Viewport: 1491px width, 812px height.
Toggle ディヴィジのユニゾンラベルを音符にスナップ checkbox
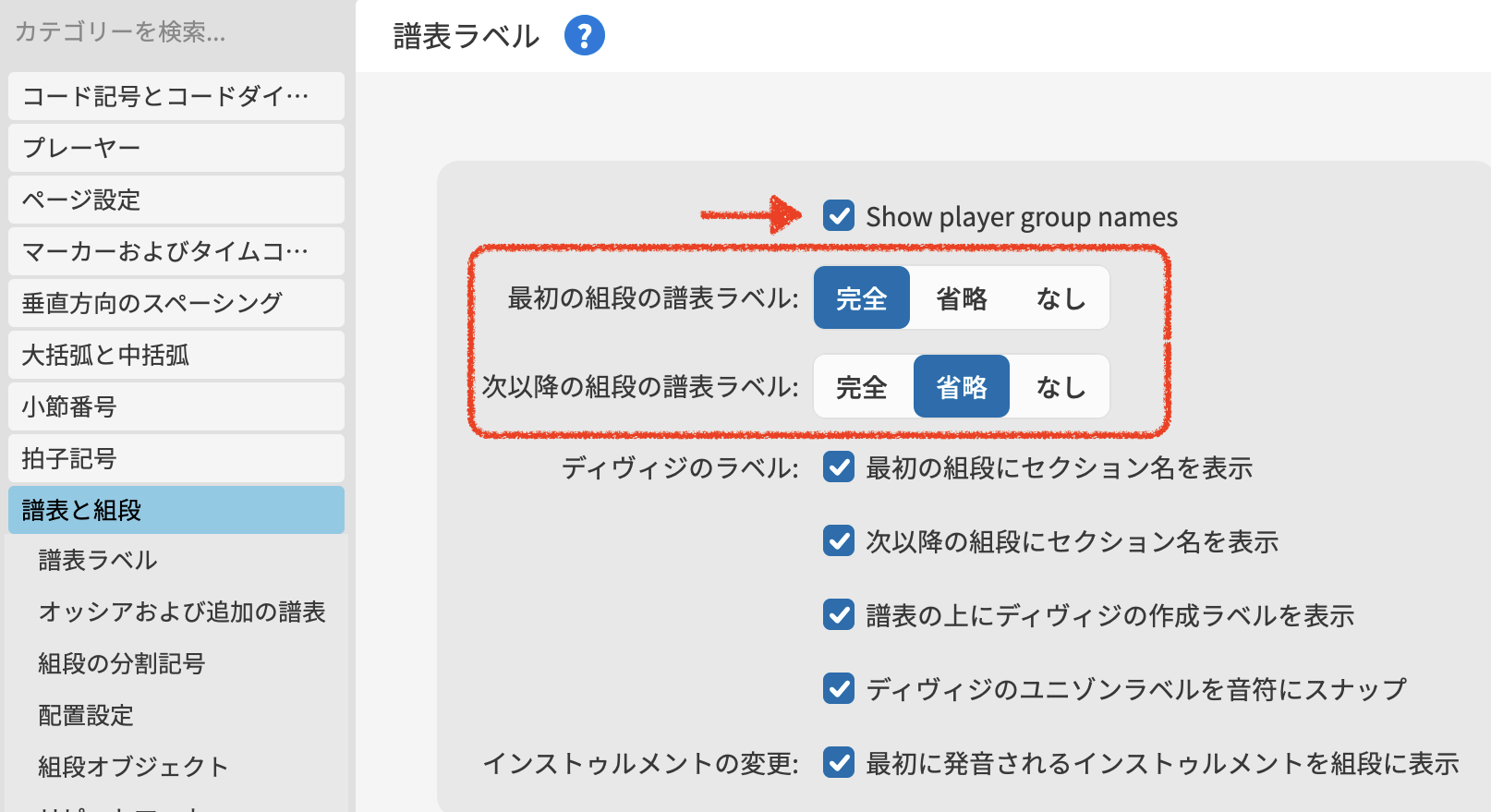click(x=839, y=689)
